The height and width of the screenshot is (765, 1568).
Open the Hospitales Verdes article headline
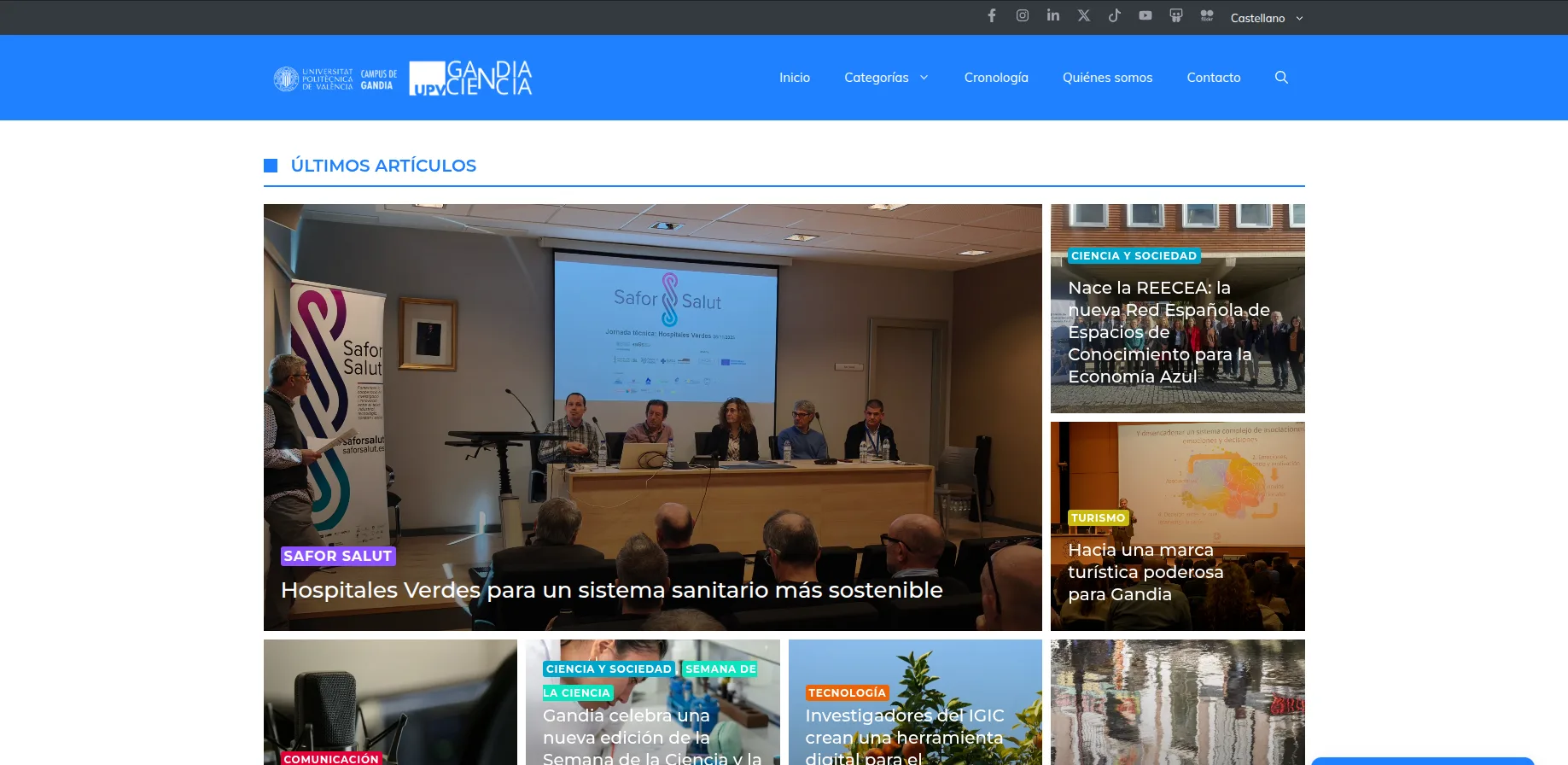click(x=611, y=590)
